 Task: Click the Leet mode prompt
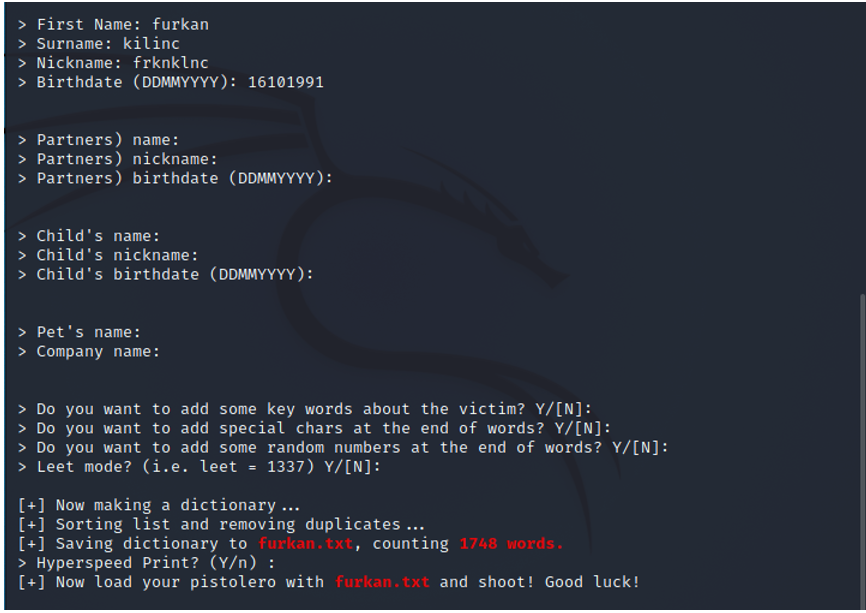pos(199,467)
